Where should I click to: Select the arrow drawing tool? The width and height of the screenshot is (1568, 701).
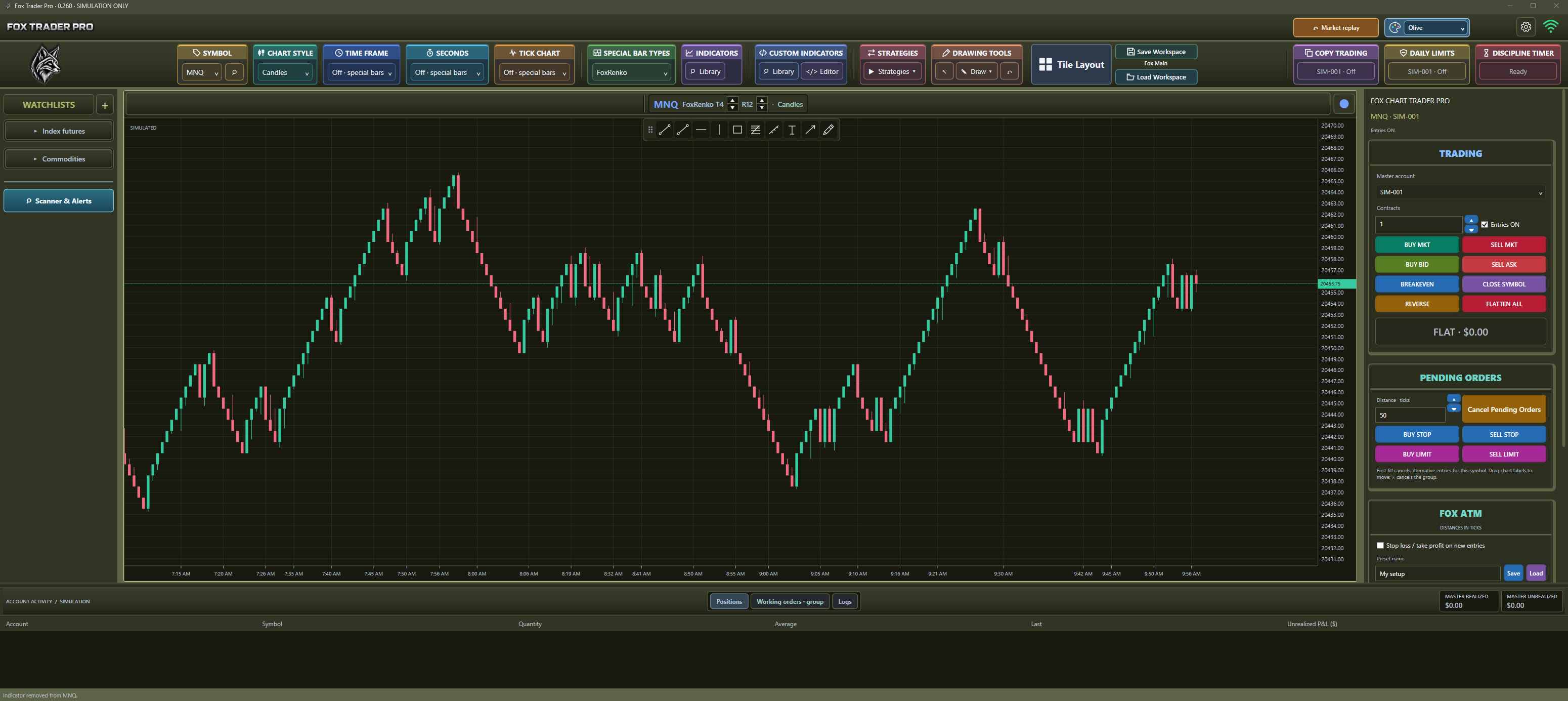click(x=810, y=130)
